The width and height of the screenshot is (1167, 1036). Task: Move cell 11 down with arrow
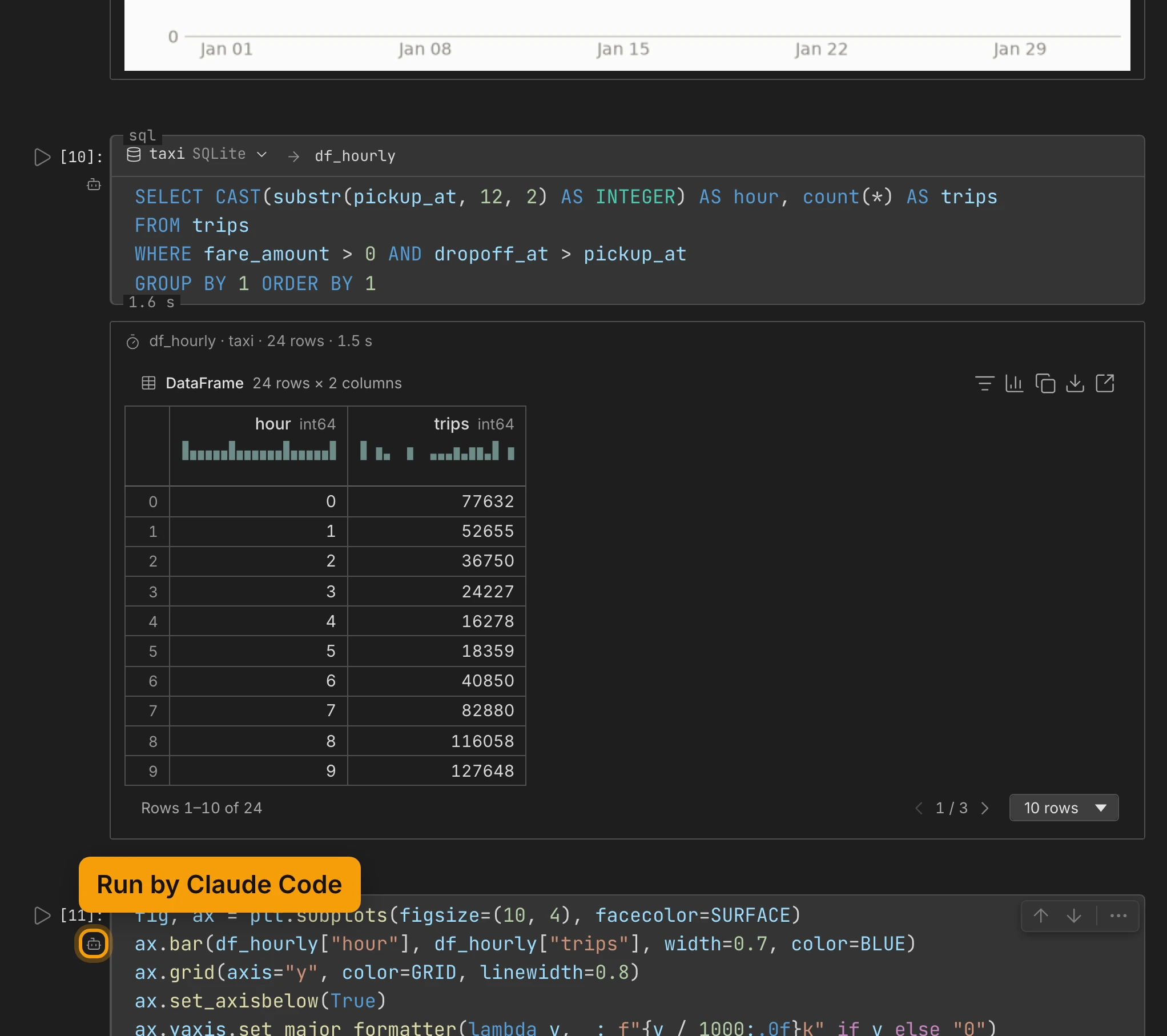pos(1074,915)
